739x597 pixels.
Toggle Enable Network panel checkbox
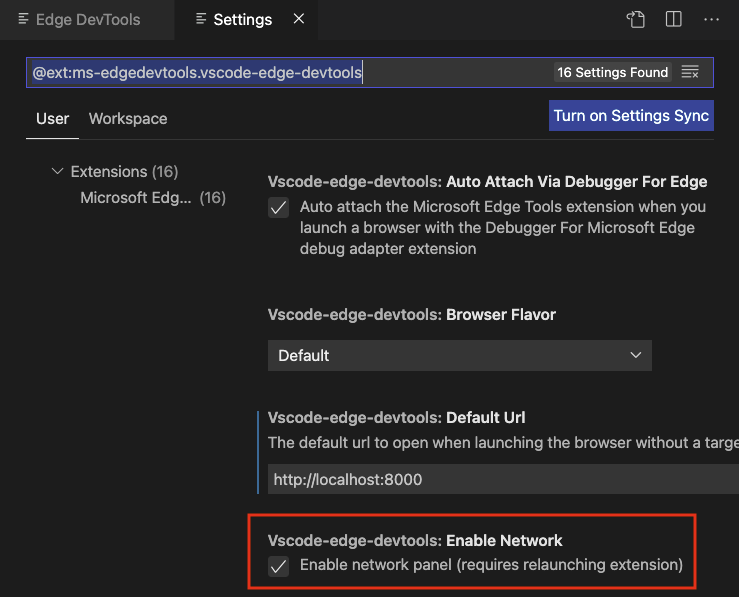coord(278,566)
